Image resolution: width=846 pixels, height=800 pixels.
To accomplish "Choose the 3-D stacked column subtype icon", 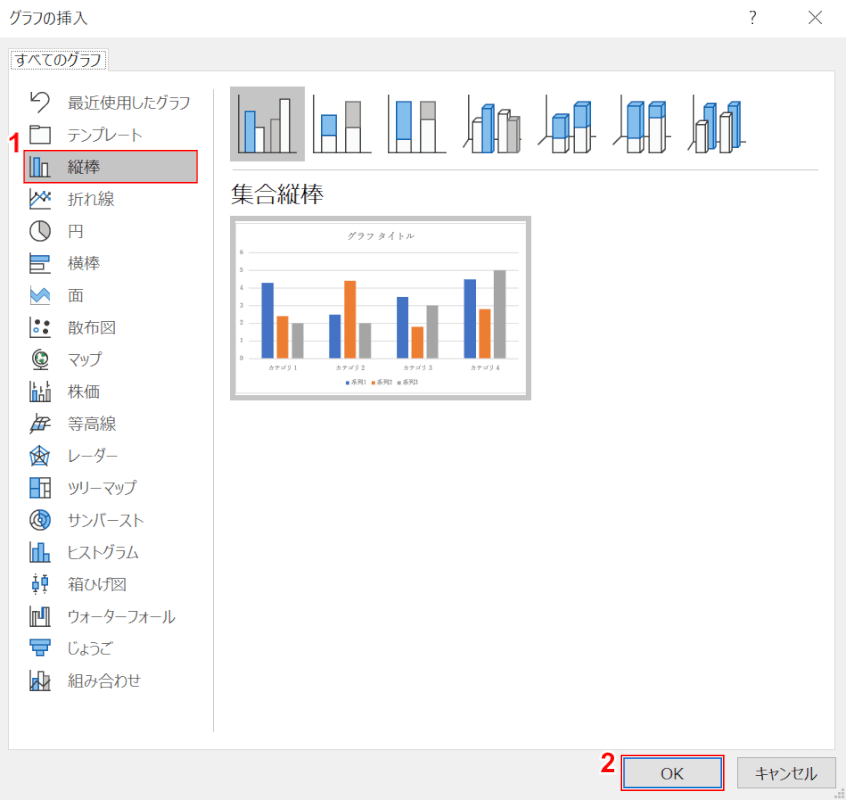I will pyautogui.click(x=566, y=124).
